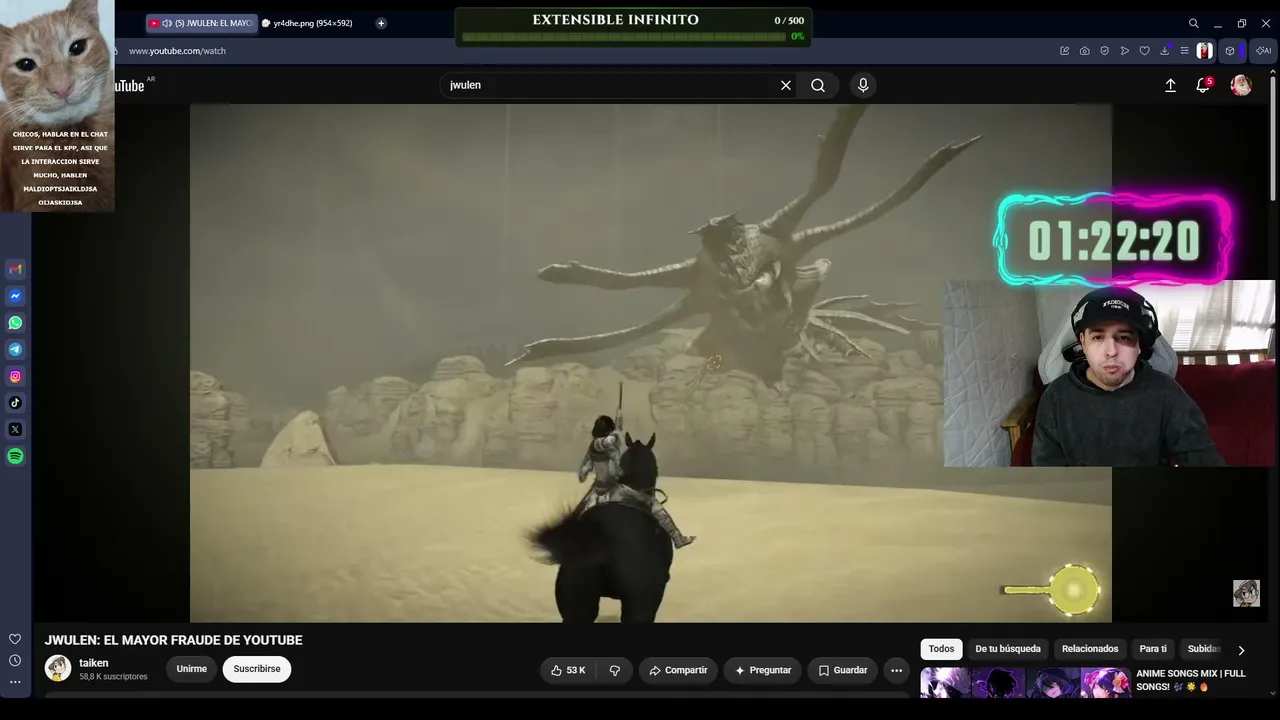The height and width of the screenshot is (720, 1280).
Task: Mute the audio on the JWULEN tab
Action: click(167, 23)
